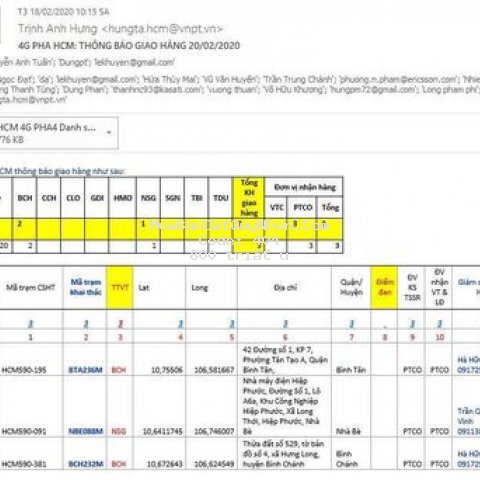480x480 pixels.
Task: Select the HCM590-195 station row cell
Action: point(24,370)
